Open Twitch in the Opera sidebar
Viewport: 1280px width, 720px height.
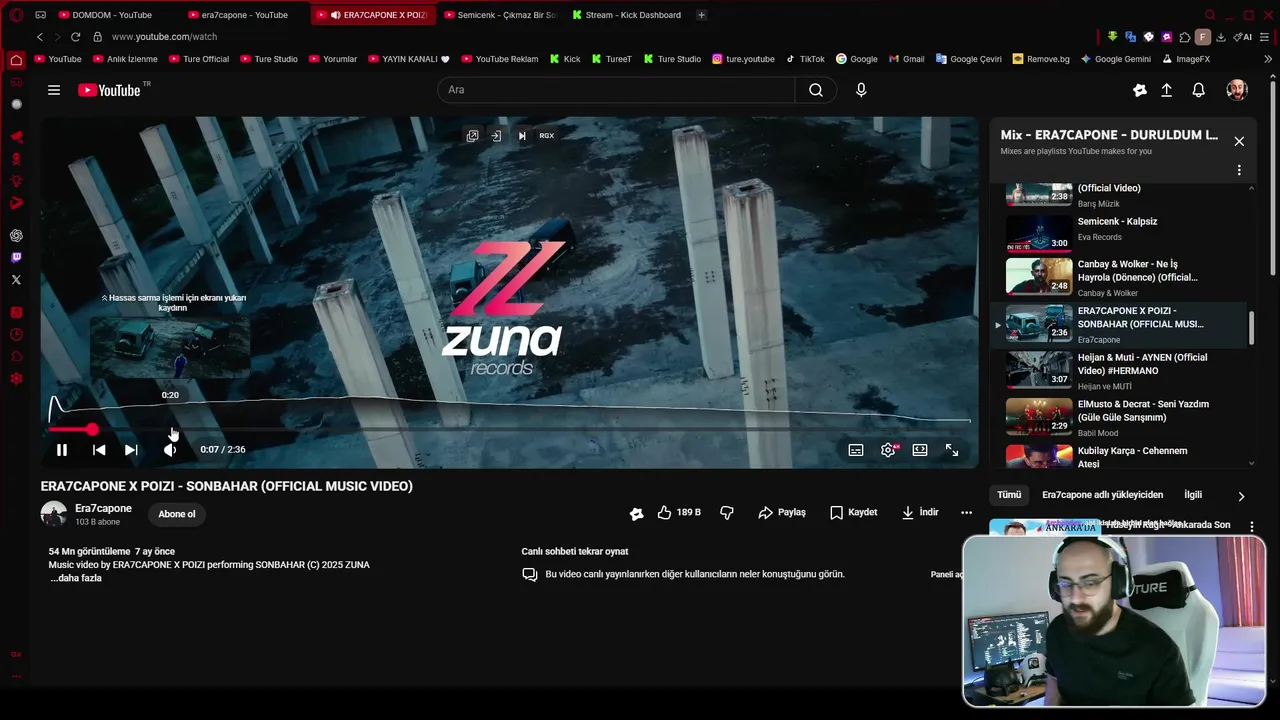click(x=16, y=258)
